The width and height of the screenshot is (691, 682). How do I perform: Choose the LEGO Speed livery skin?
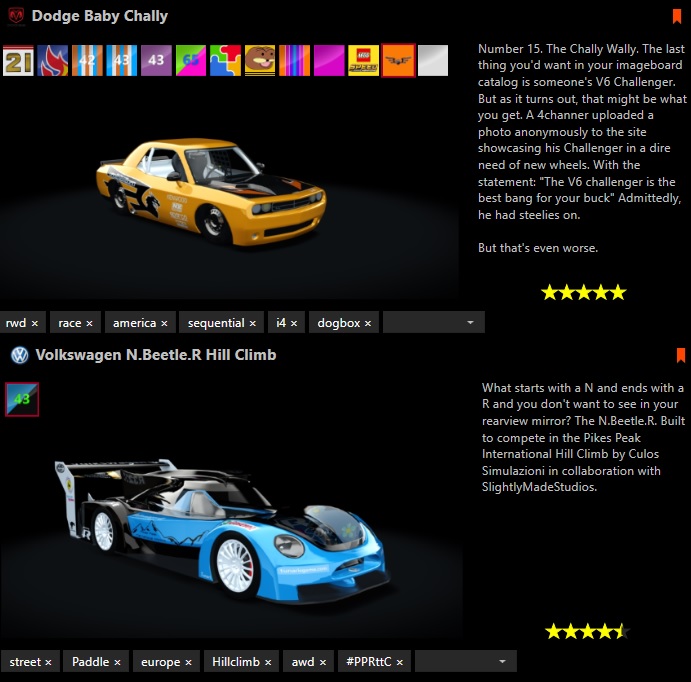tap(364, 61)
